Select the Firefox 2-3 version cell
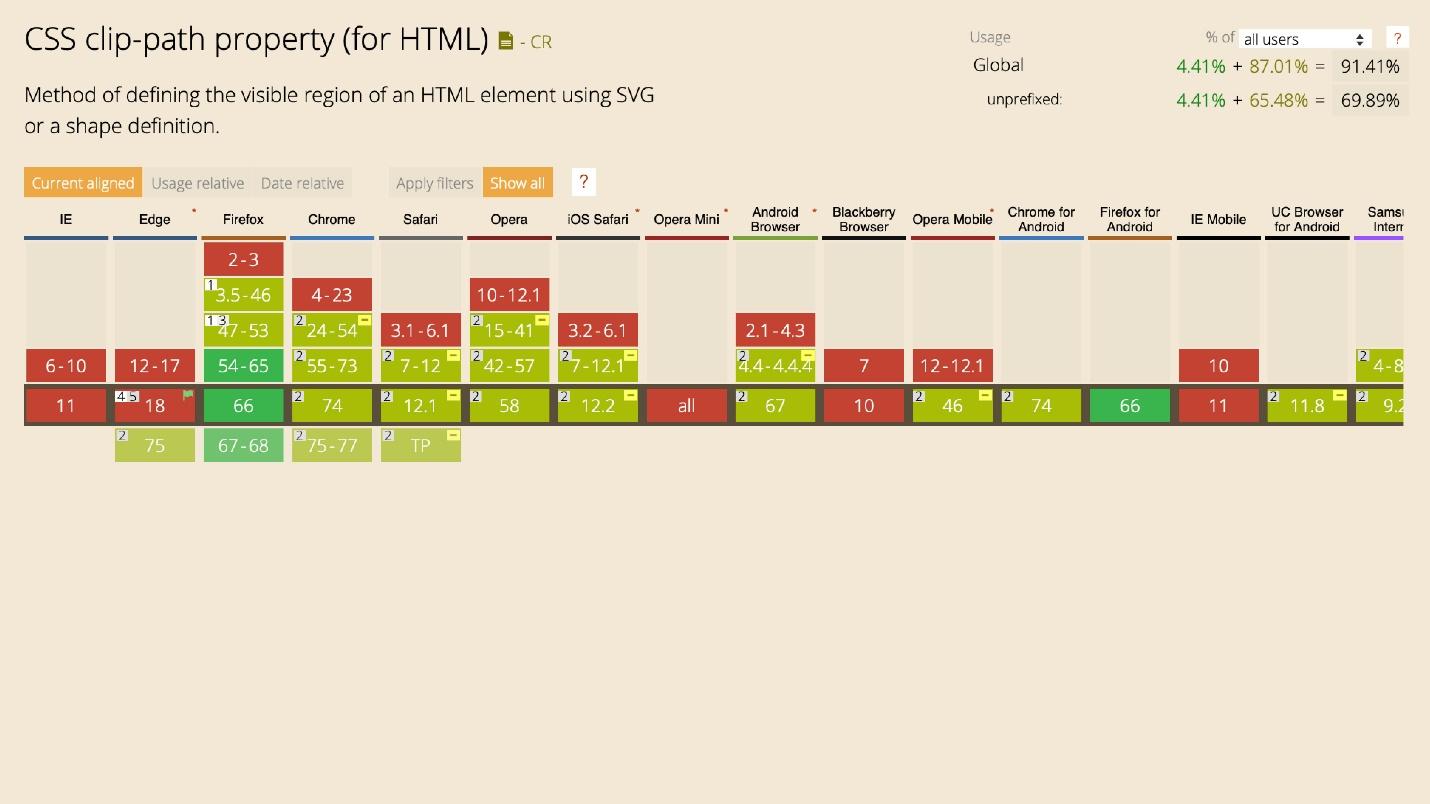The width and height of the screenshot is (1430, 804). coord(243,259)
